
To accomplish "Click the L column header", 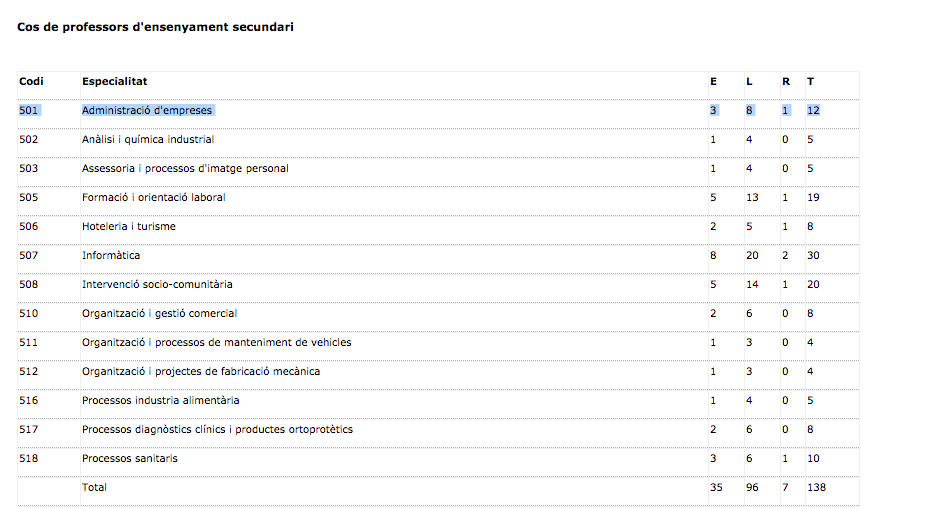I will pyautogui.click(x=749, y=81).
